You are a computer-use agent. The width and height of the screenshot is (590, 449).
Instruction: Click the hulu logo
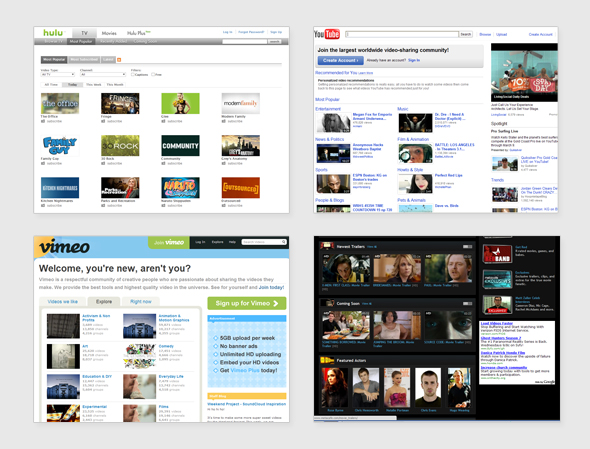[53, 33]
